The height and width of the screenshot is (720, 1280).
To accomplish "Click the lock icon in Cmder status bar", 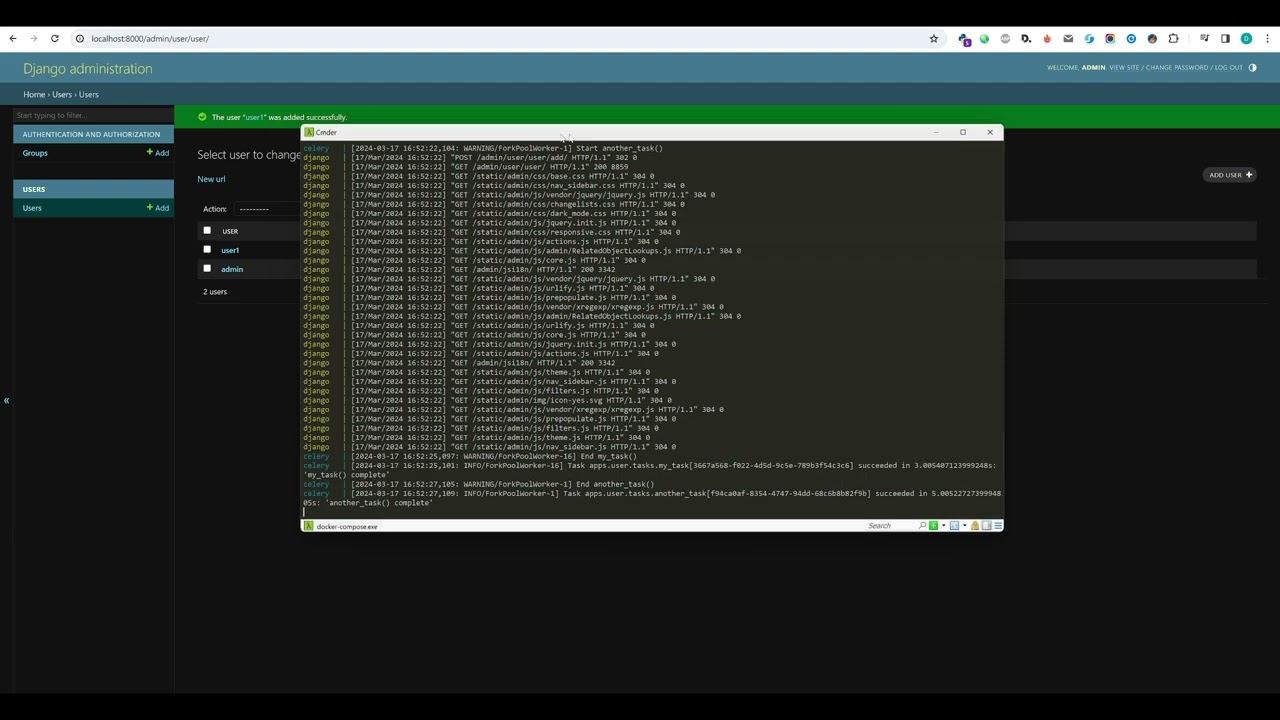I will 975,526.
